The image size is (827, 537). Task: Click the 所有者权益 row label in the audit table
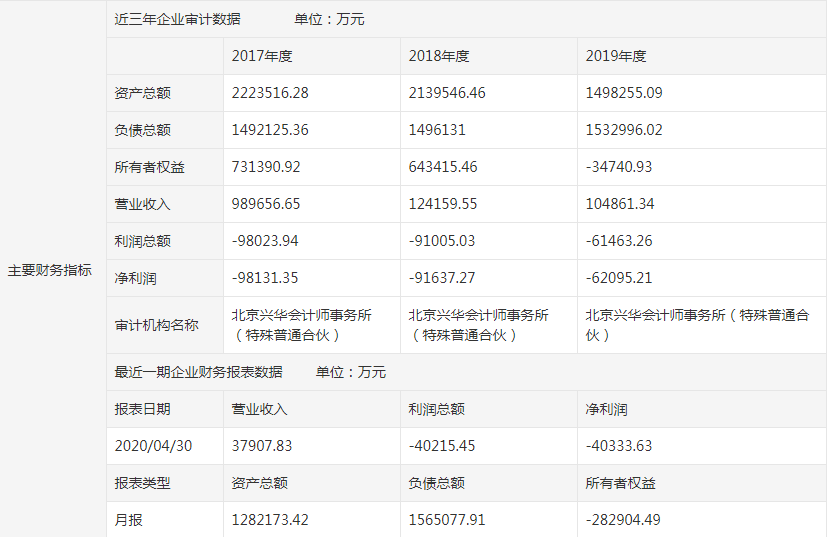pos(149,167)
